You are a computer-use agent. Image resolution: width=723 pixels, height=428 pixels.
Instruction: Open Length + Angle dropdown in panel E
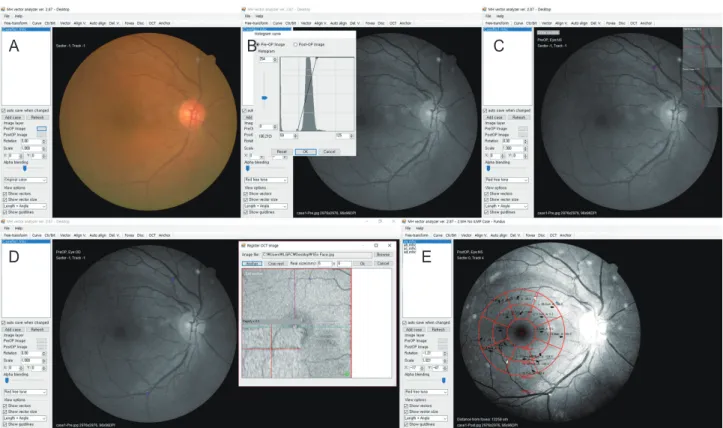(427, 418)
